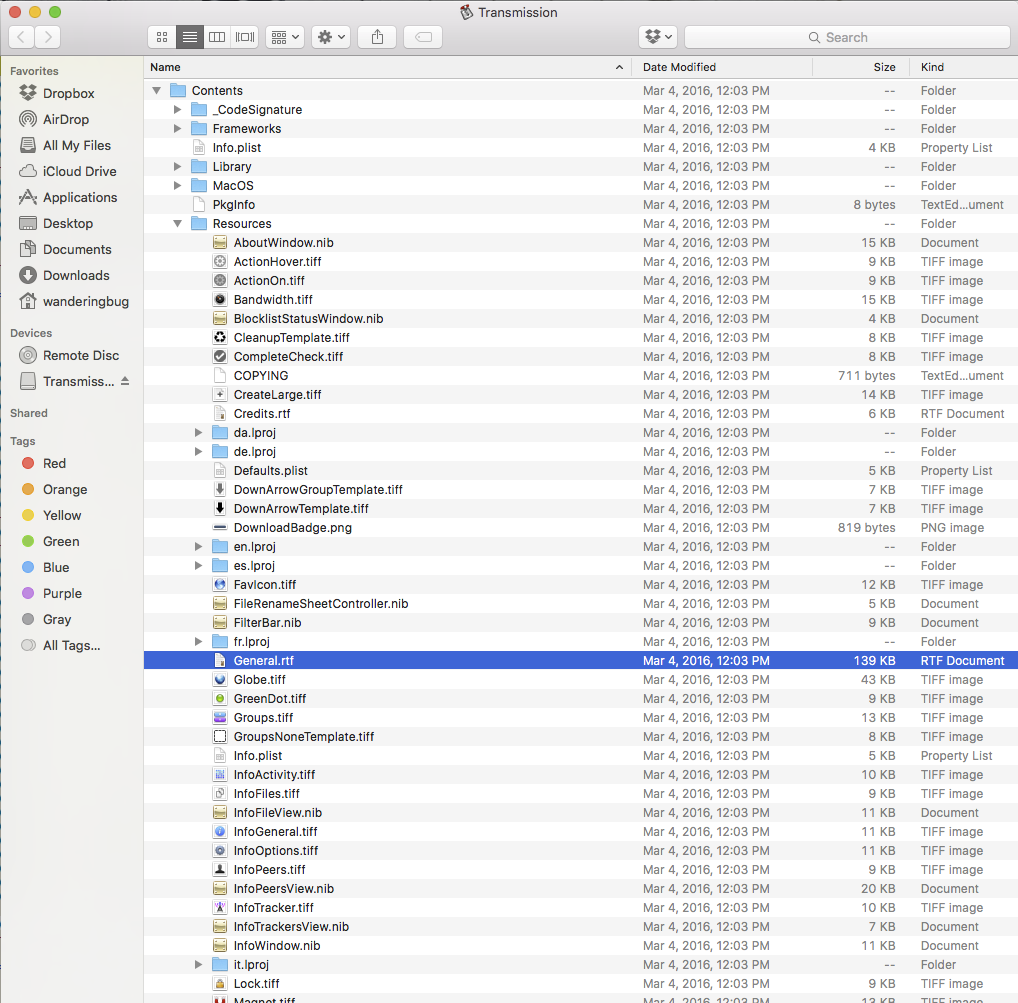Select the Lock.tiff file icon
This screenshot has height=1003, width=1018.
220,984
